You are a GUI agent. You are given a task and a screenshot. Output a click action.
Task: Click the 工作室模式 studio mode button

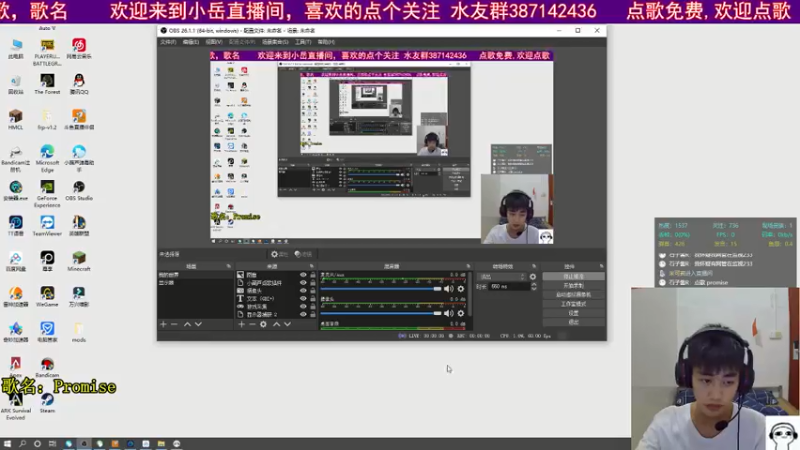pos(573,304)
